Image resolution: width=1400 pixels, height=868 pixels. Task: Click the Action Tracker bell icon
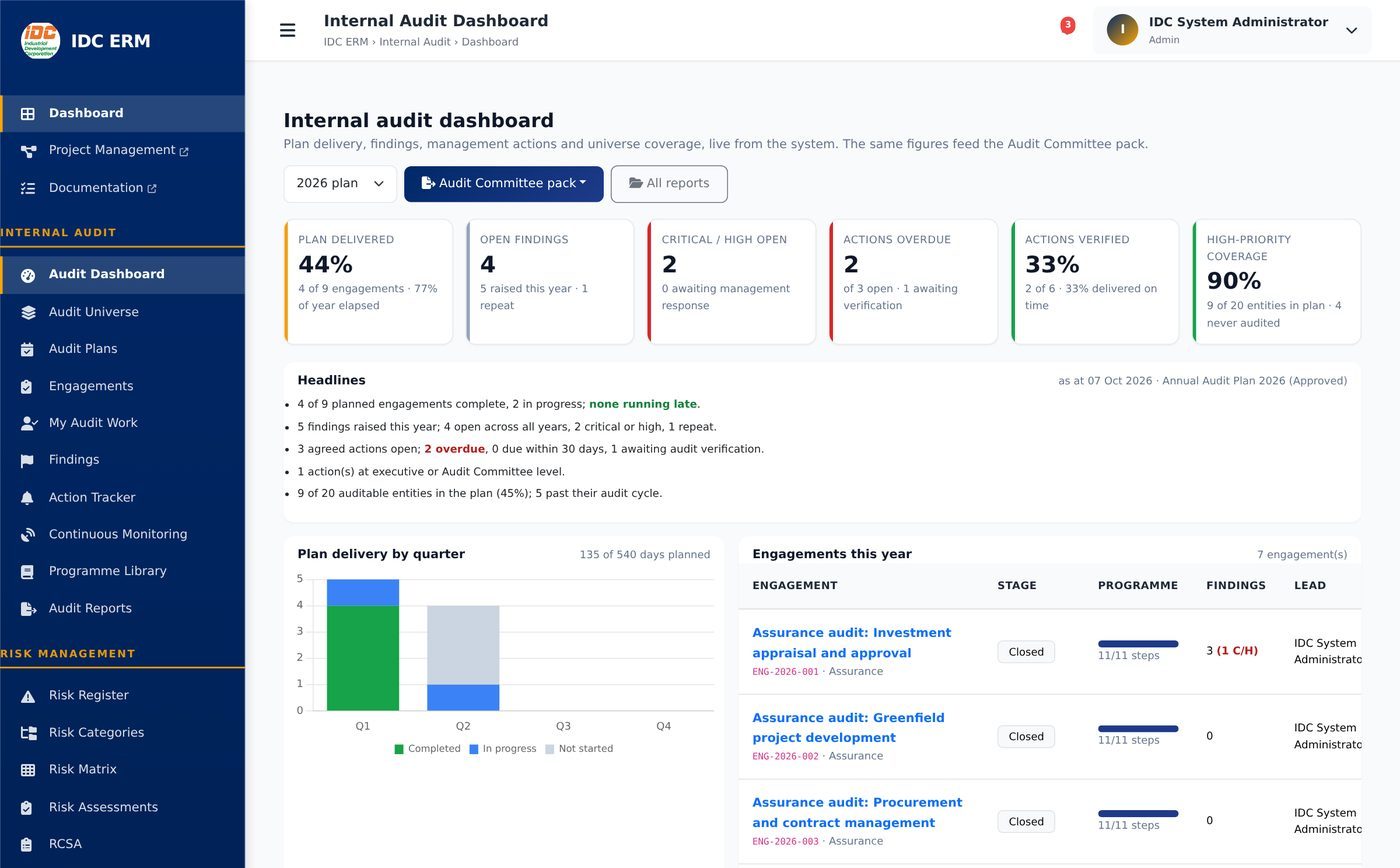[x=28, y=498]
